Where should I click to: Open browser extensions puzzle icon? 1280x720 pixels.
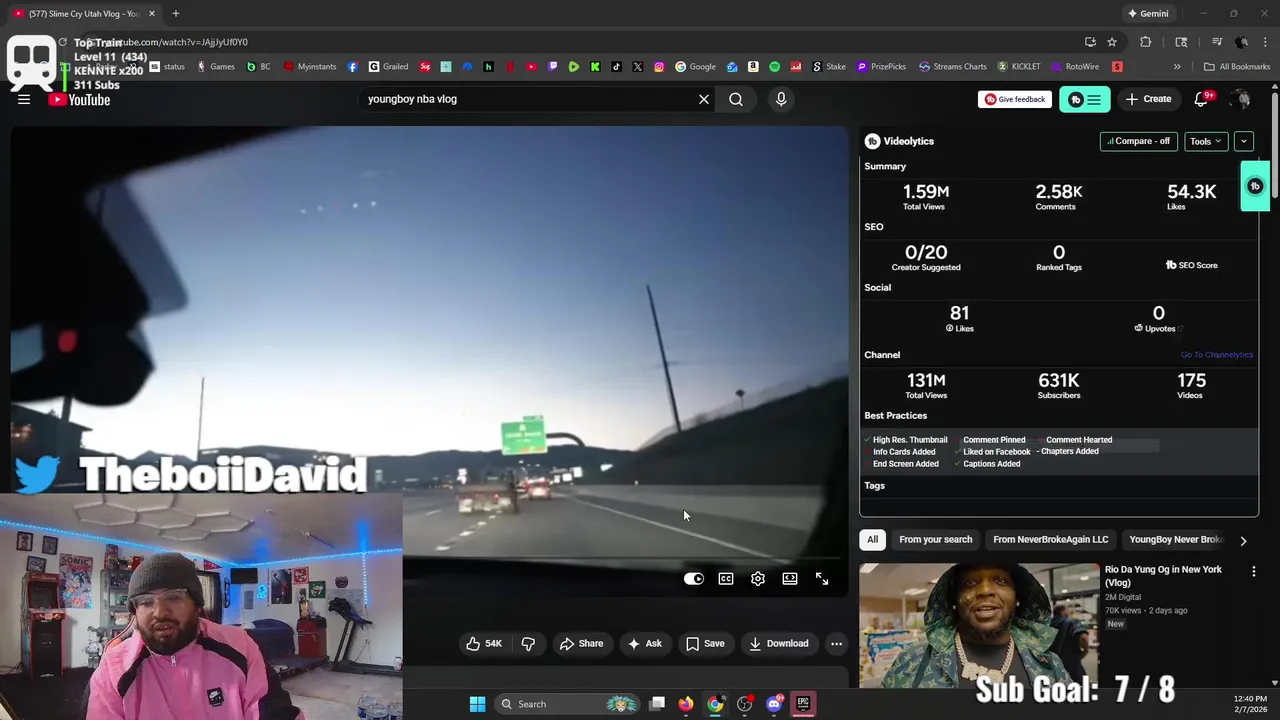[1146, 42]
